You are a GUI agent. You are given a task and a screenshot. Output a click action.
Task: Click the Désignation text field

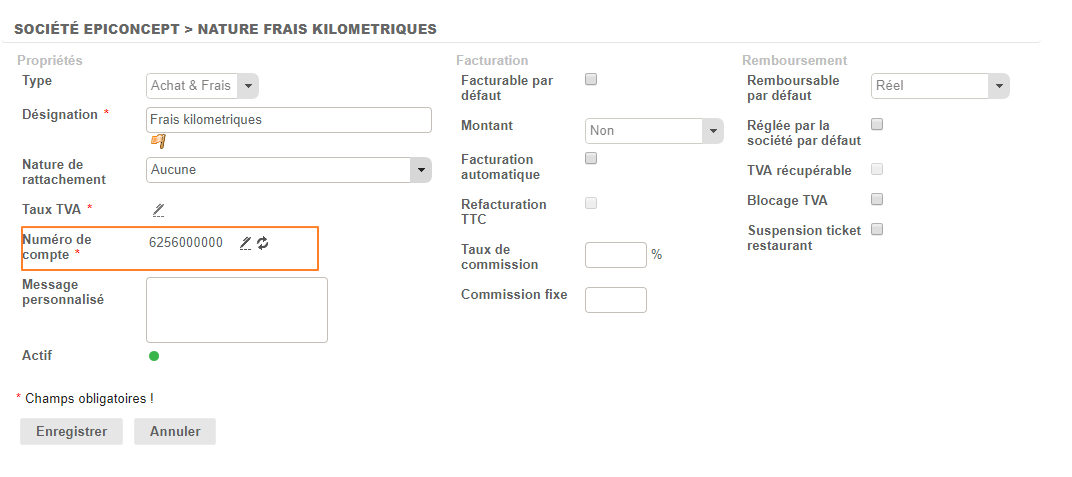point(289,120)
